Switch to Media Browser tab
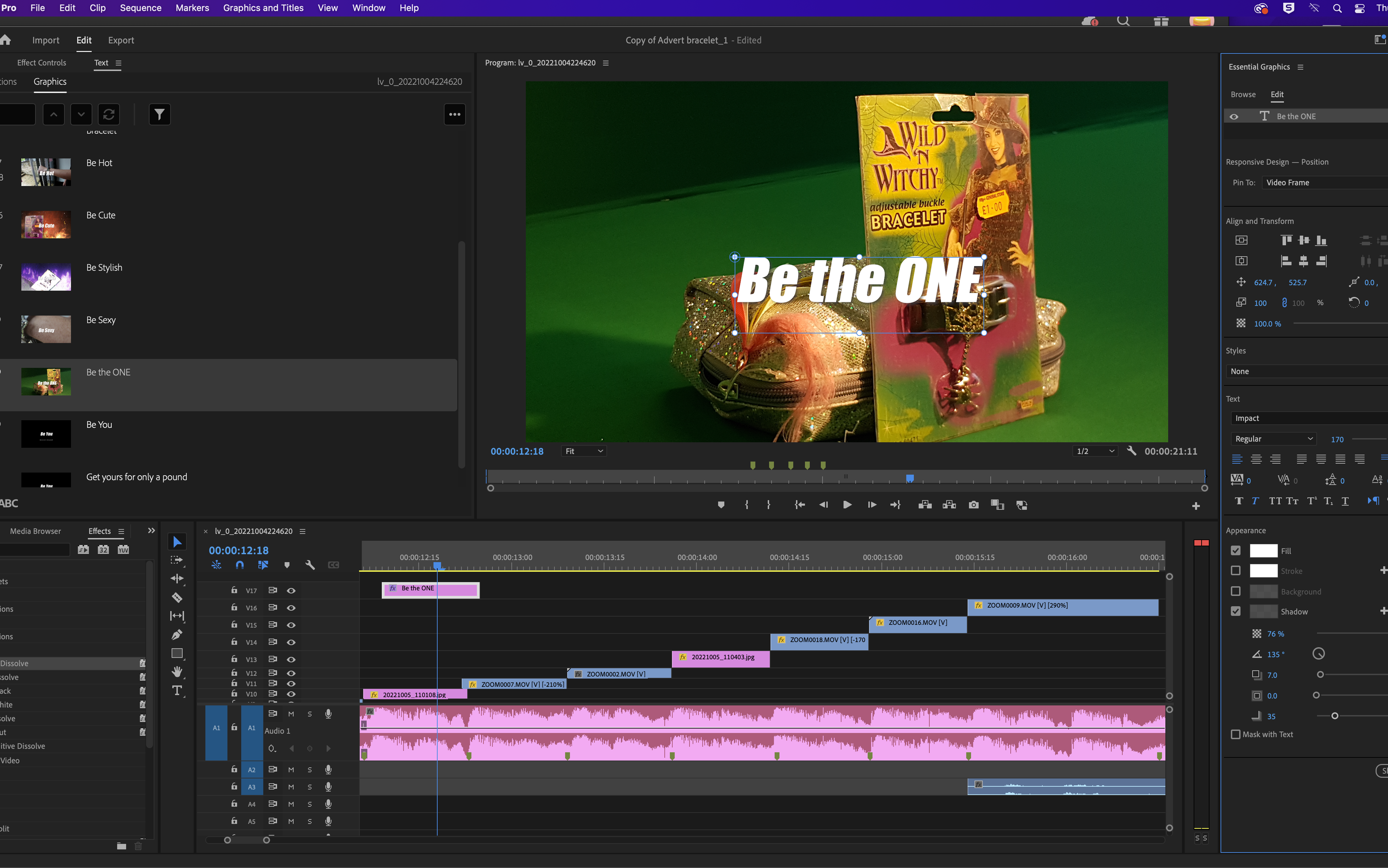 pyautogui.click(x=35, y=531)
